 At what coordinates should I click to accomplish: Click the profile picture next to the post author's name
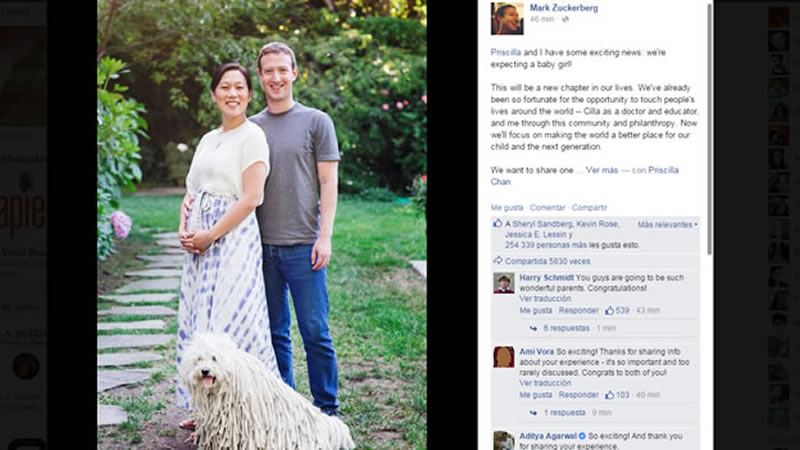(x=507, y=18)
